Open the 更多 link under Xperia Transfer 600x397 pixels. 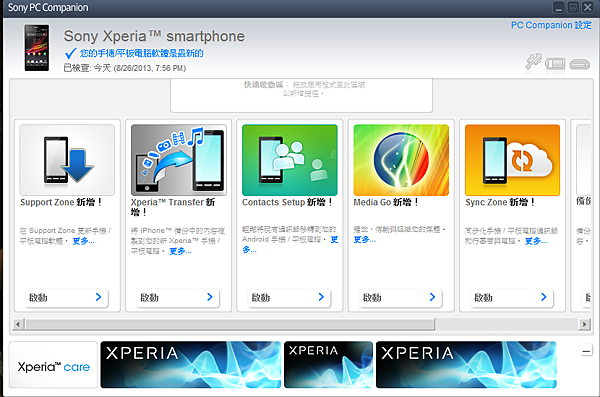[x=180, y=251]
